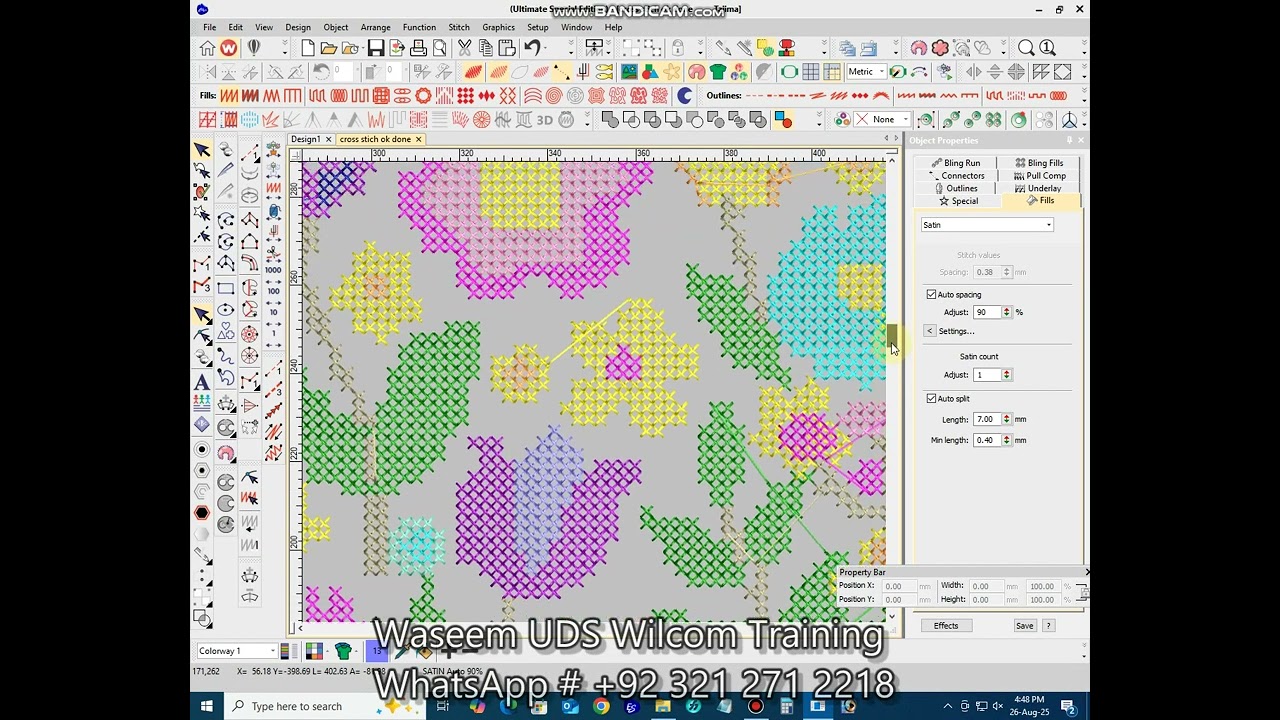This screenshot has width=1280, height=720.
Task: Open the taskbar notification center icon
Action: pos(1069,707)
